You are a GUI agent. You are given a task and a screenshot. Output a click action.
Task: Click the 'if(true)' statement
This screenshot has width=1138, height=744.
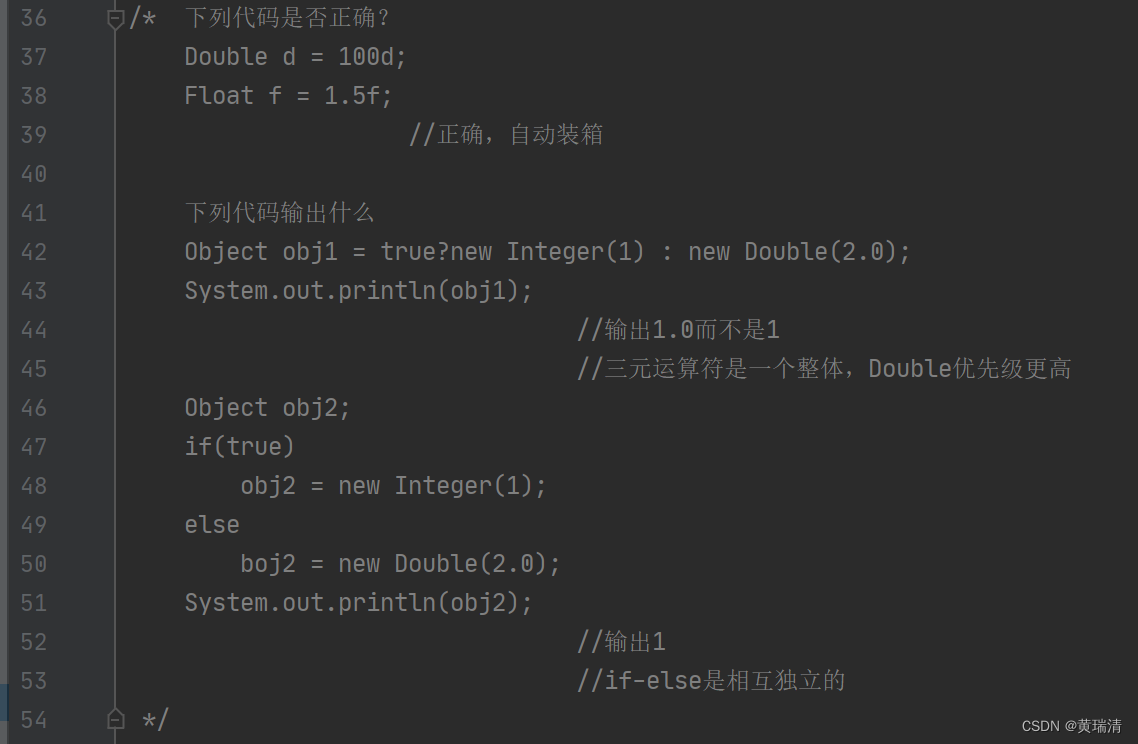(240, 447)
